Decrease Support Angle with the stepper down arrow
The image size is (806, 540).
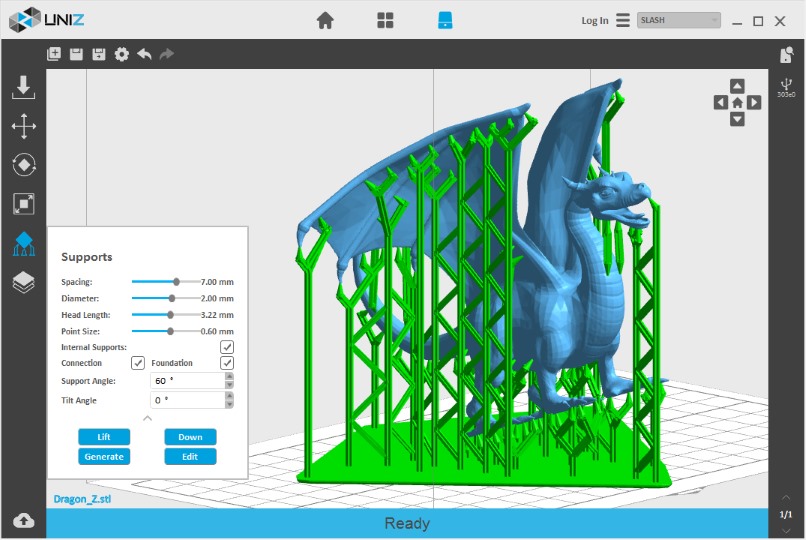pos(229,385)
